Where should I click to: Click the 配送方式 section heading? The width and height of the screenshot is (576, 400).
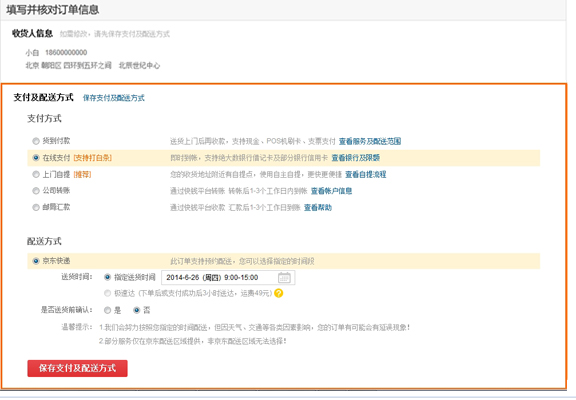(x=44, y=241)
